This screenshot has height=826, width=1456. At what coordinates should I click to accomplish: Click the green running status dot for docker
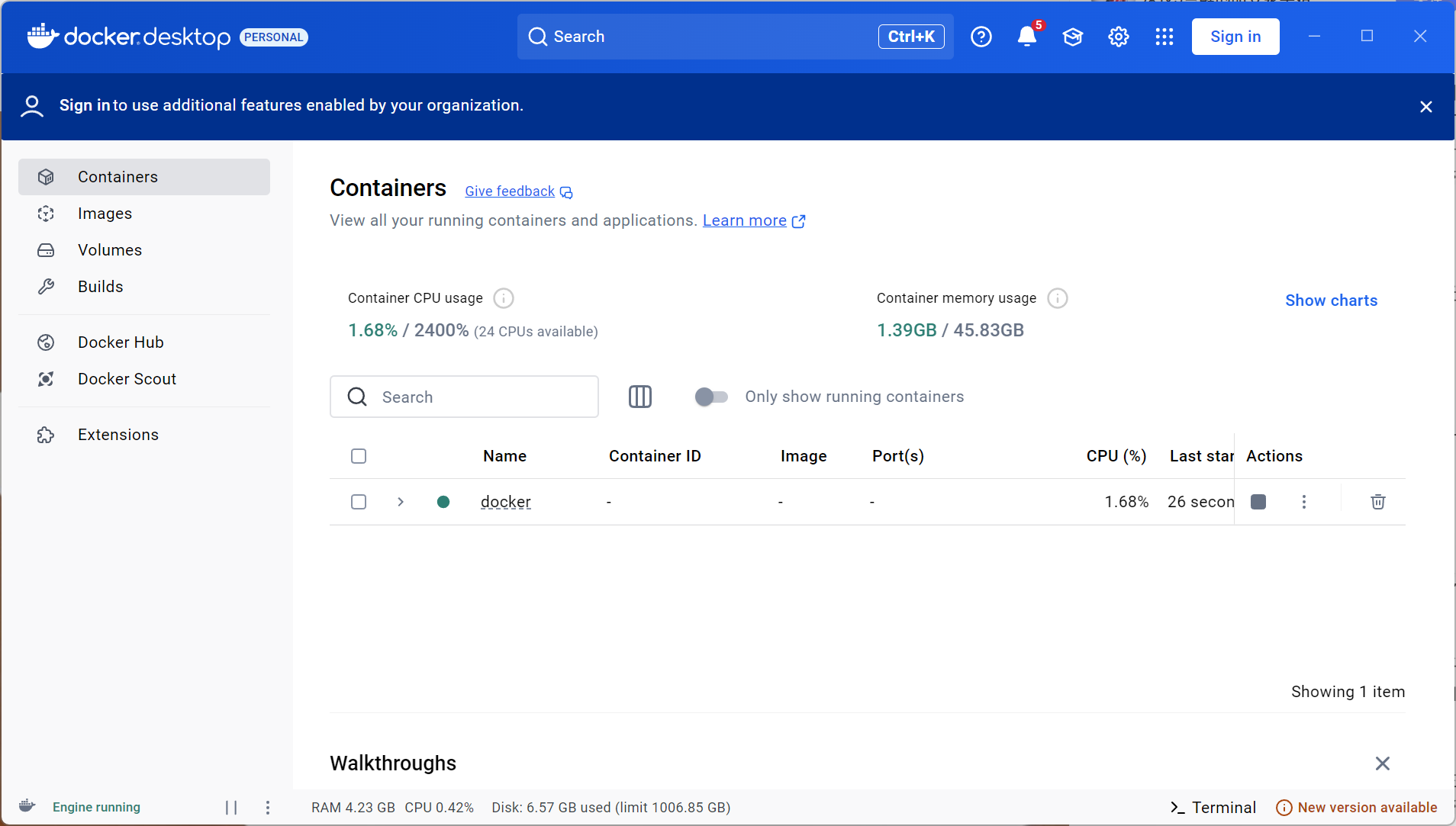443,502
